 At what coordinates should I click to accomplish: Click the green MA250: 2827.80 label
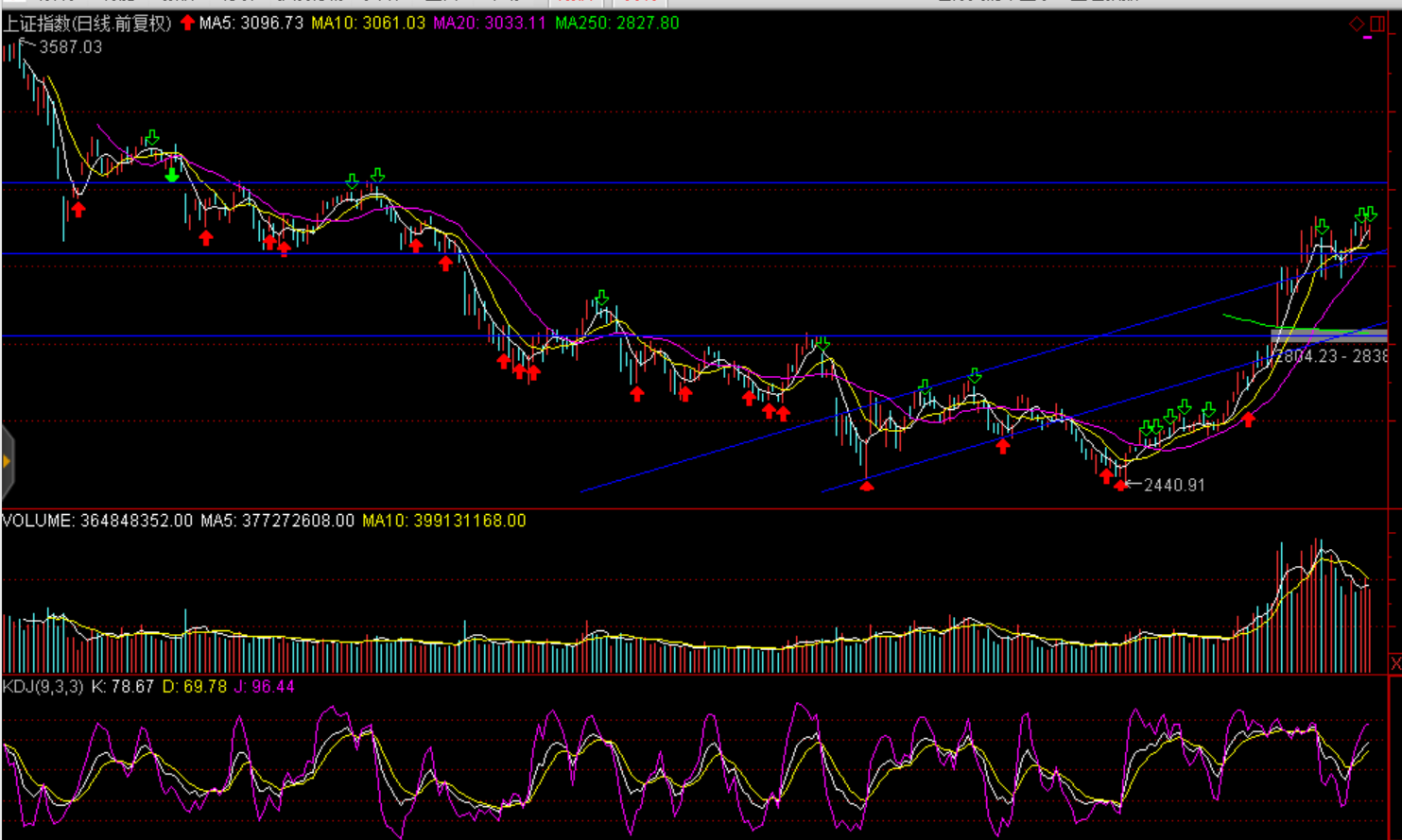click(x=616, y=23)
